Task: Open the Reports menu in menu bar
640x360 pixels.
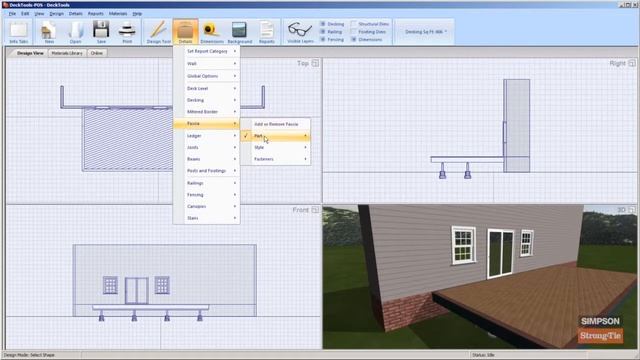Action: (96, 13)
